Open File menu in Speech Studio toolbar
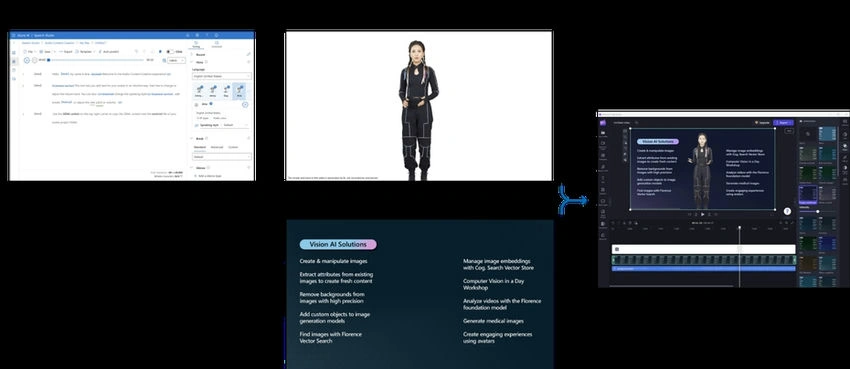The width and height of the screenshot is (850, 369). [x=29, y=51]
